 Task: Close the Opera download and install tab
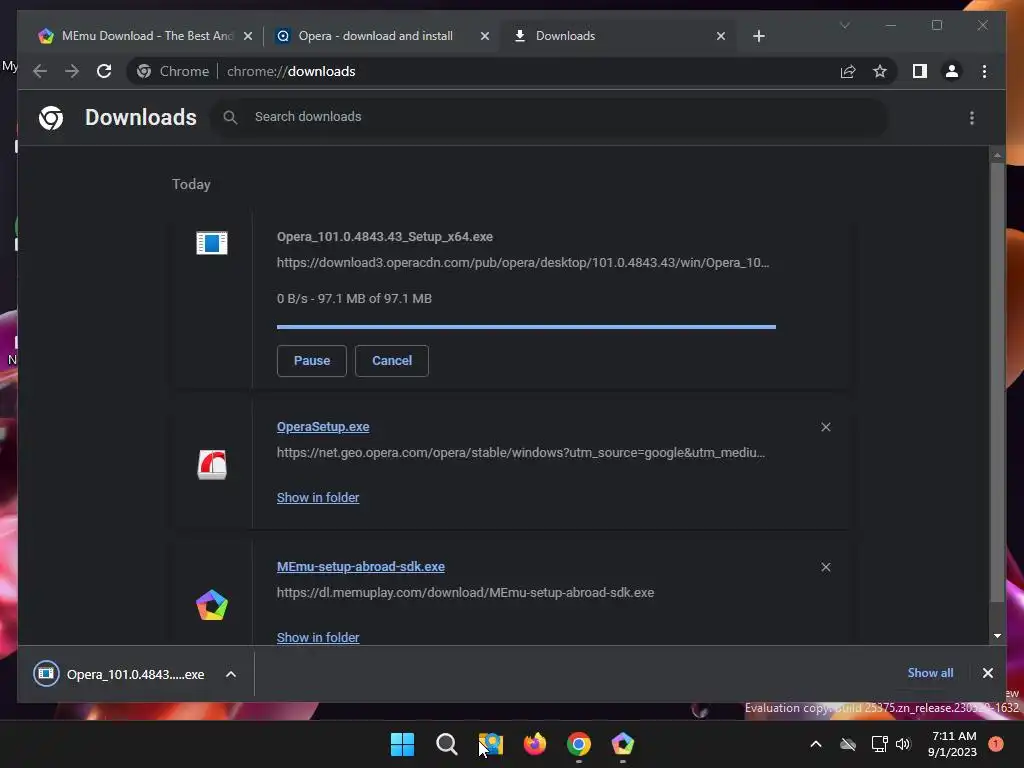coord(485,36)
